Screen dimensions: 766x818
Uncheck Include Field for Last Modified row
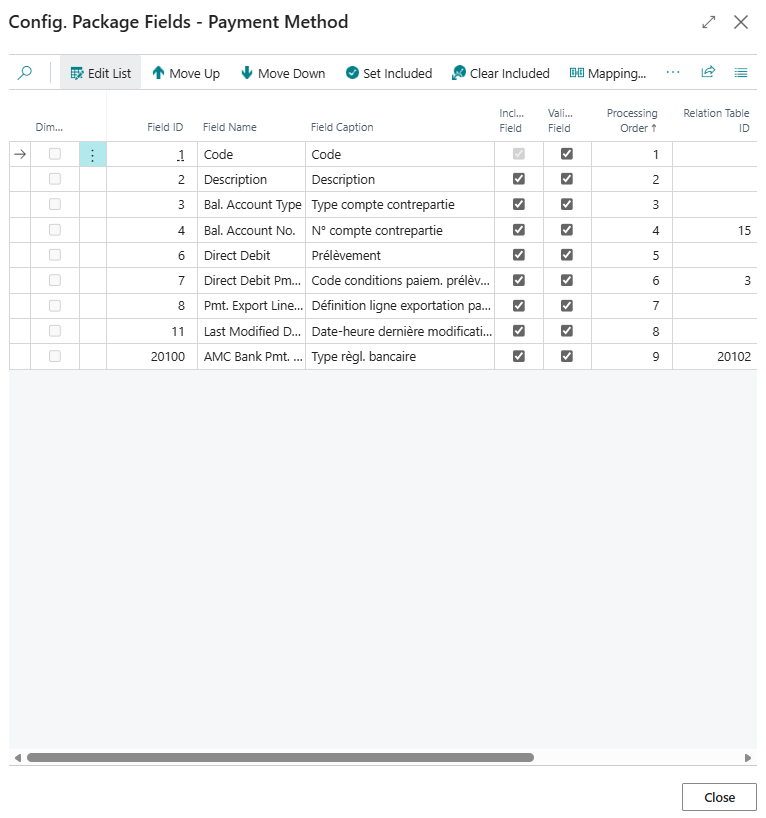[519, 331]
